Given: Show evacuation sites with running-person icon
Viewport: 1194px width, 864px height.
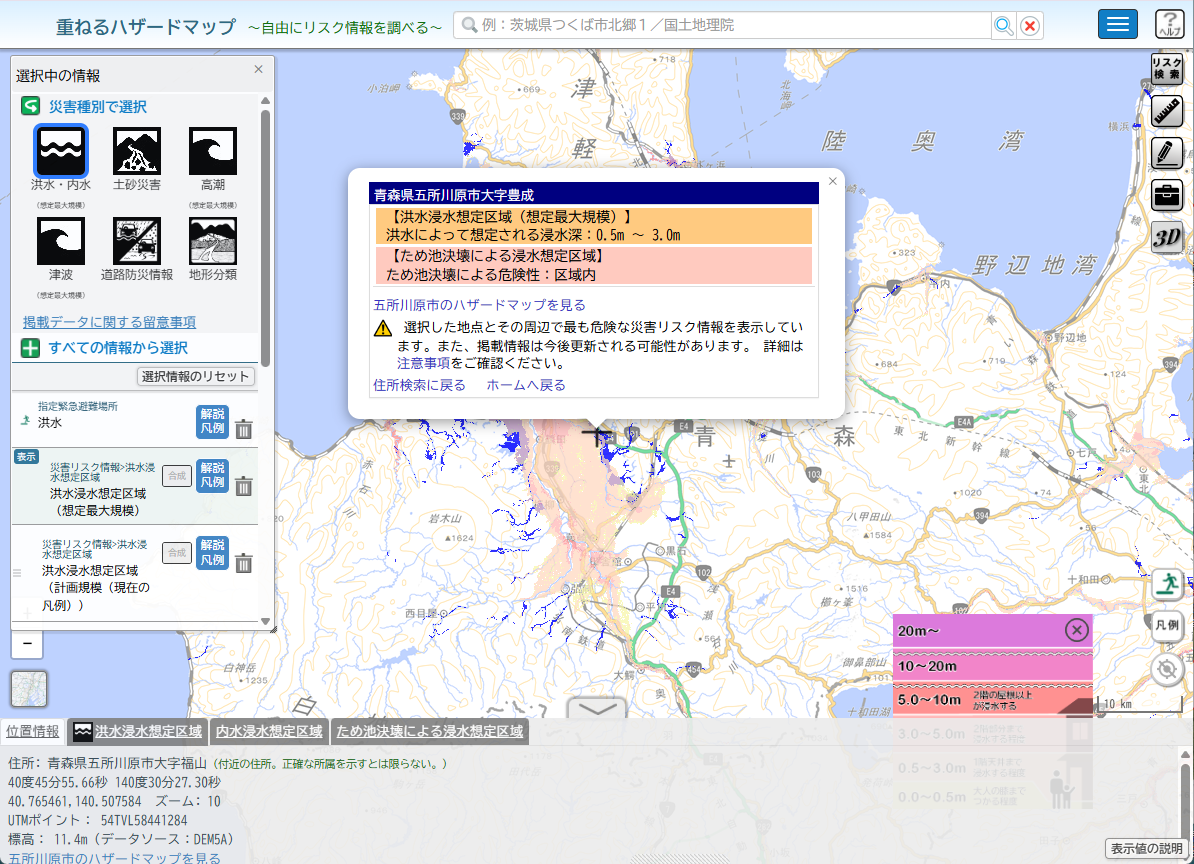Looking at the screenshot, I should (1167, 585).
